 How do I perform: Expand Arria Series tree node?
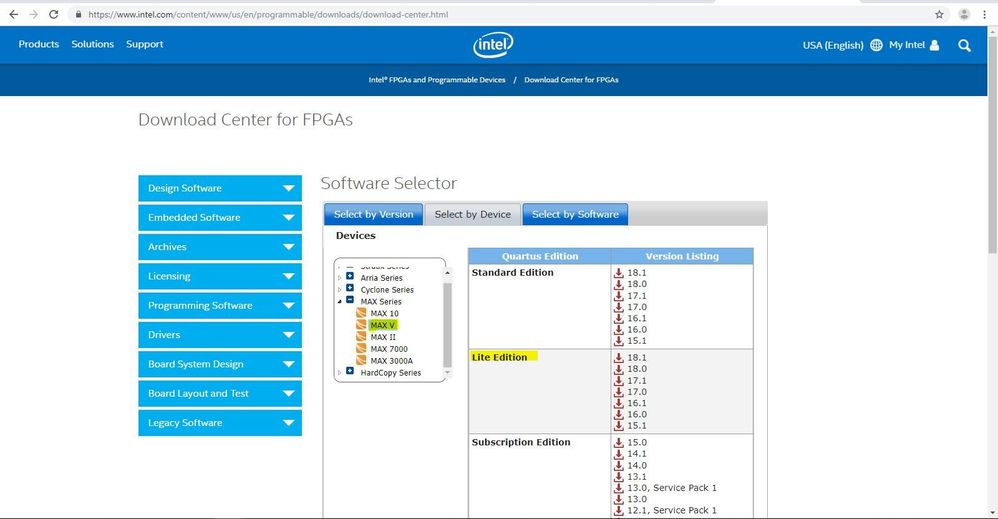pyautogui.click(x=349, y=276)
